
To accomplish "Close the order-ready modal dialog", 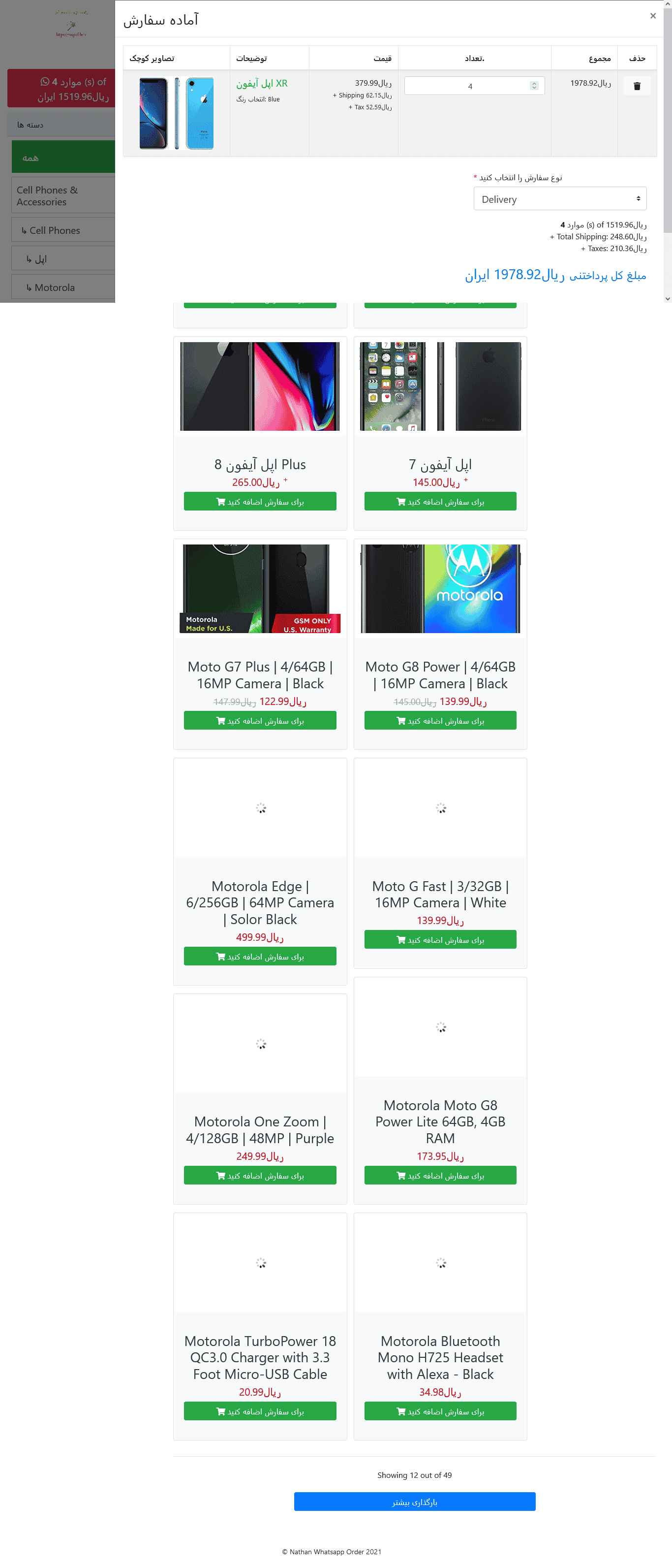I will pyautogui.click(x=652, y=16).
